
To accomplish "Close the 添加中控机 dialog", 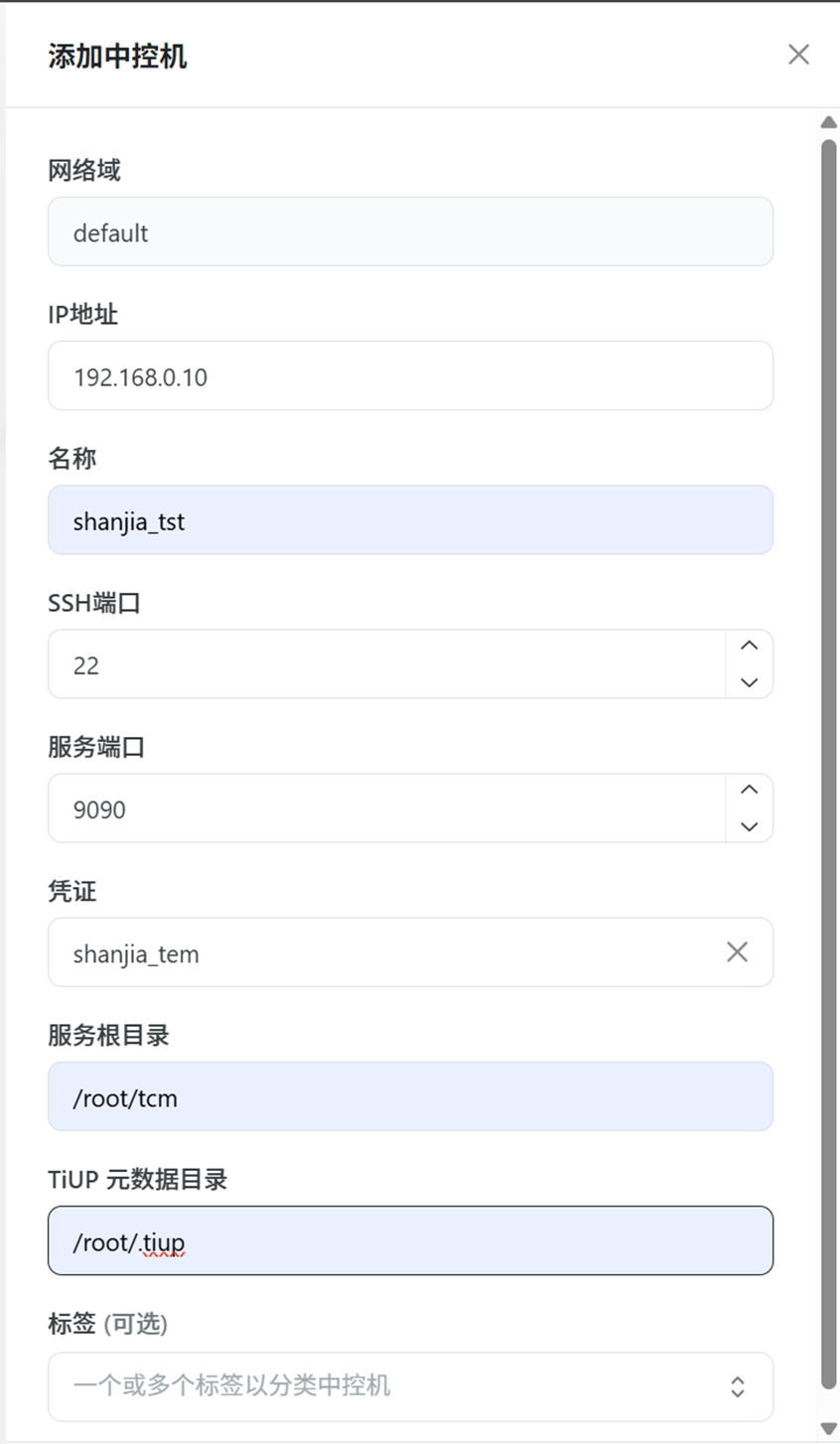I will 798,55.
